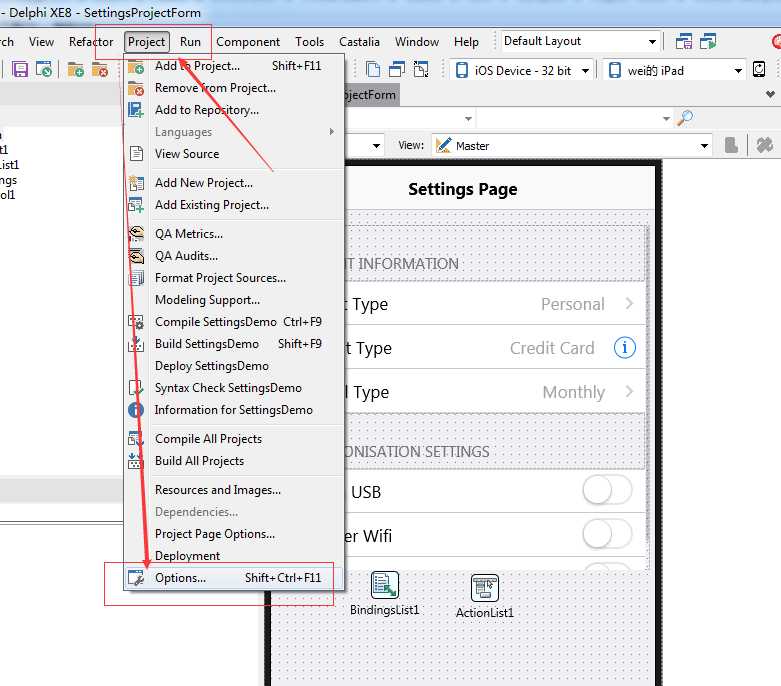Click the purple Save toolbar icon
Screen dimensions: 781x686
pyautogui.click(x=20, y=69)
